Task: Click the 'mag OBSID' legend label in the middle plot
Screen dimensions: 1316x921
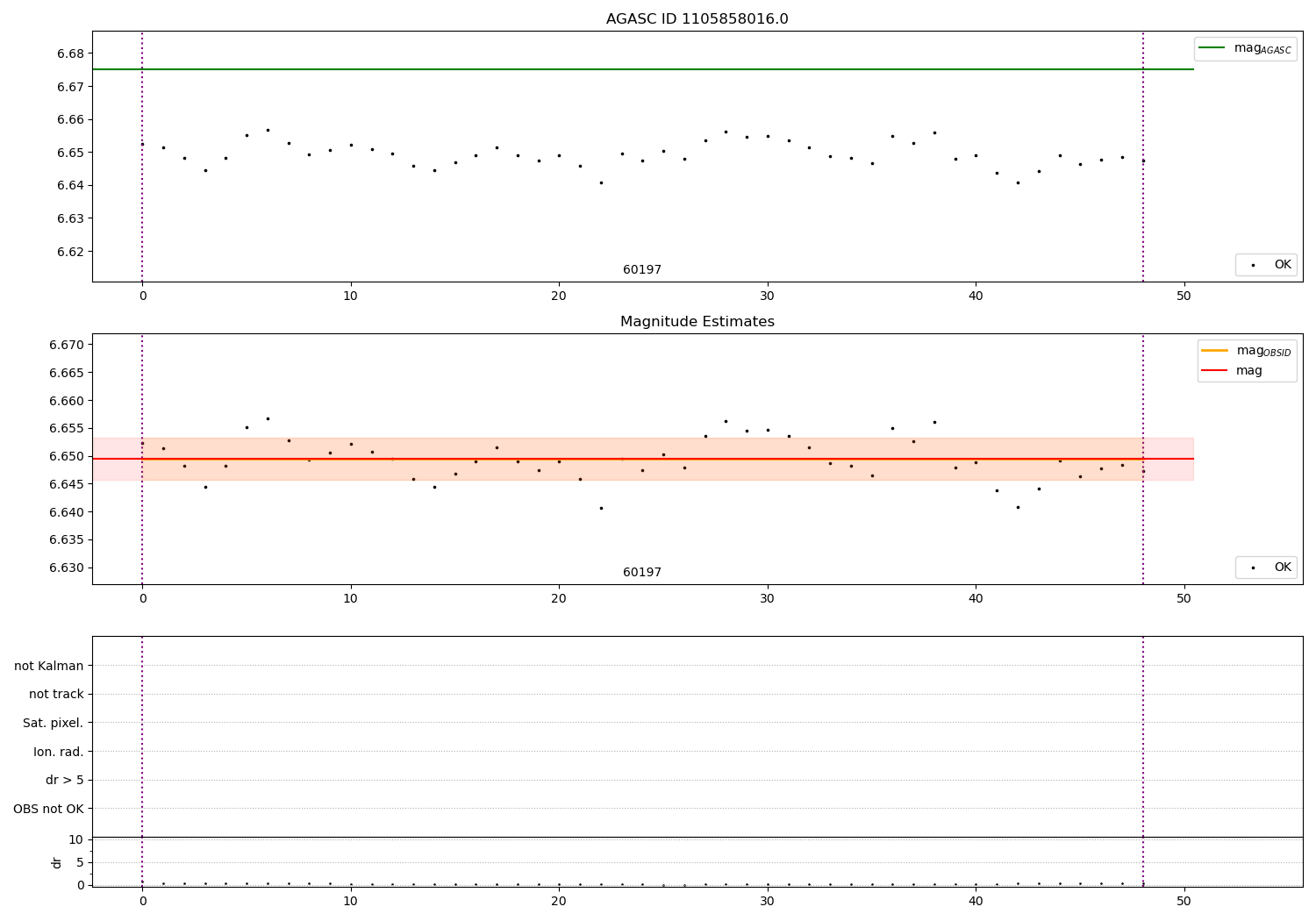Action: [1263, 352]
